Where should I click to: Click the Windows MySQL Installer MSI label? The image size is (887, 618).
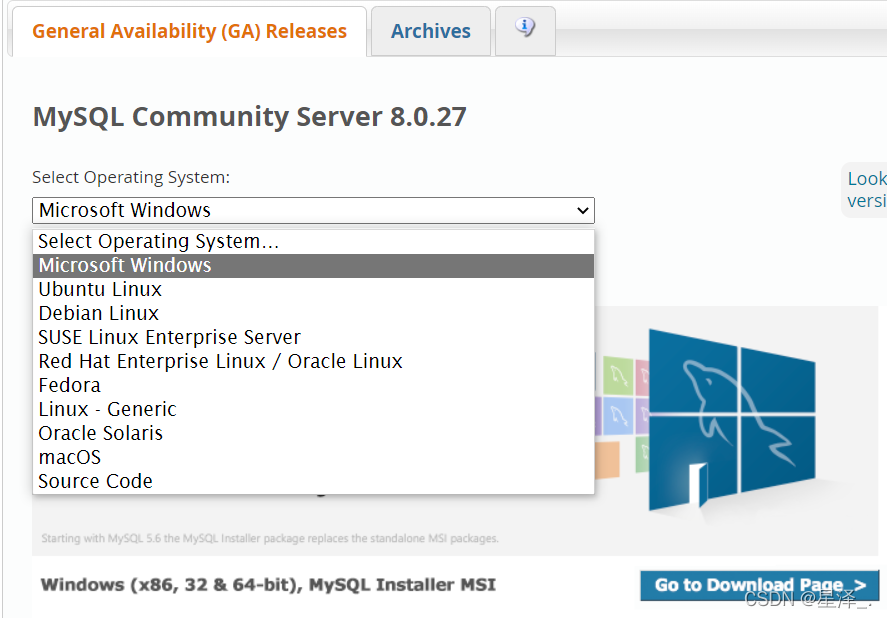pos(268,584)
